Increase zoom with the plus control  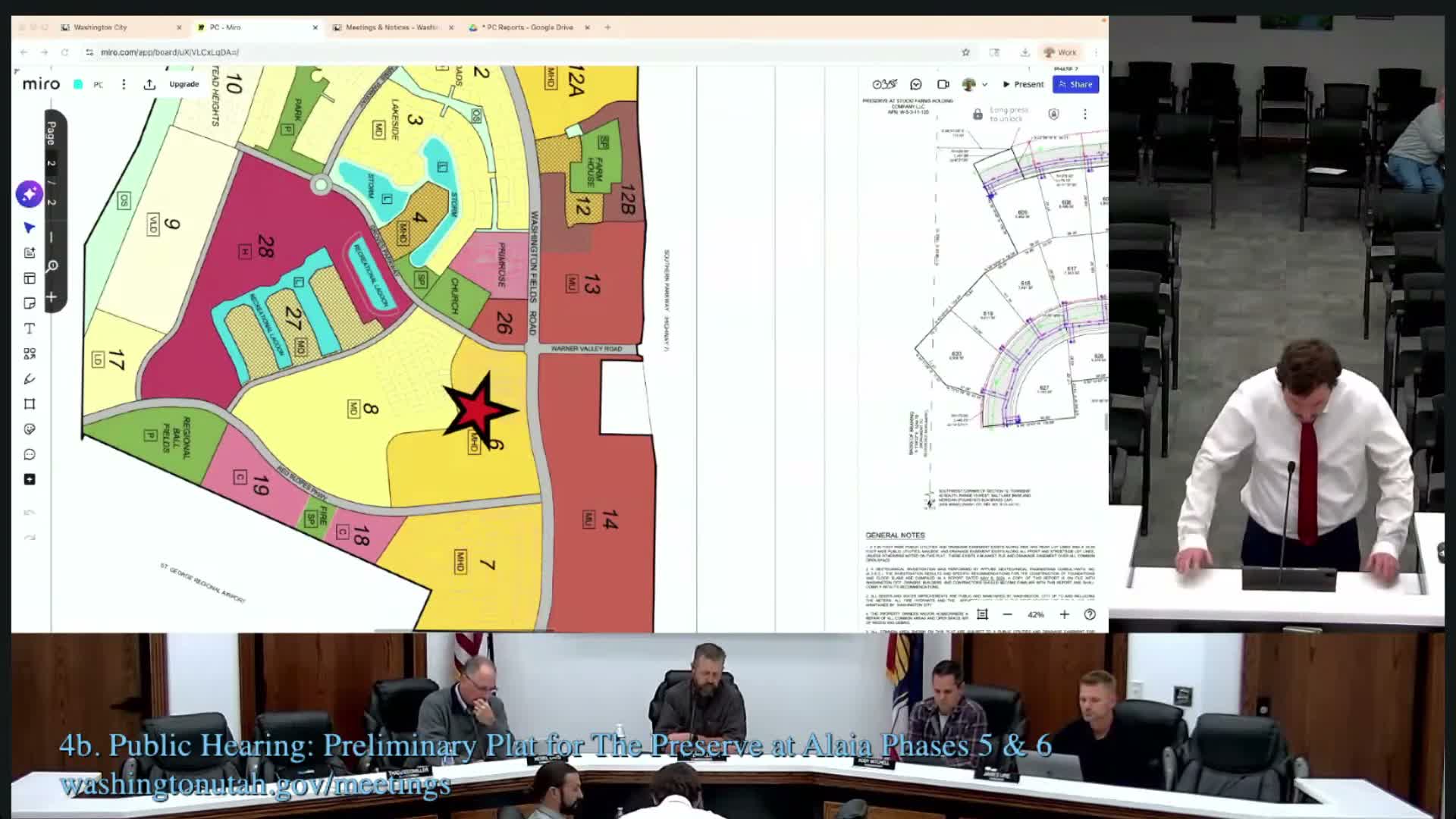(1063, 615)
